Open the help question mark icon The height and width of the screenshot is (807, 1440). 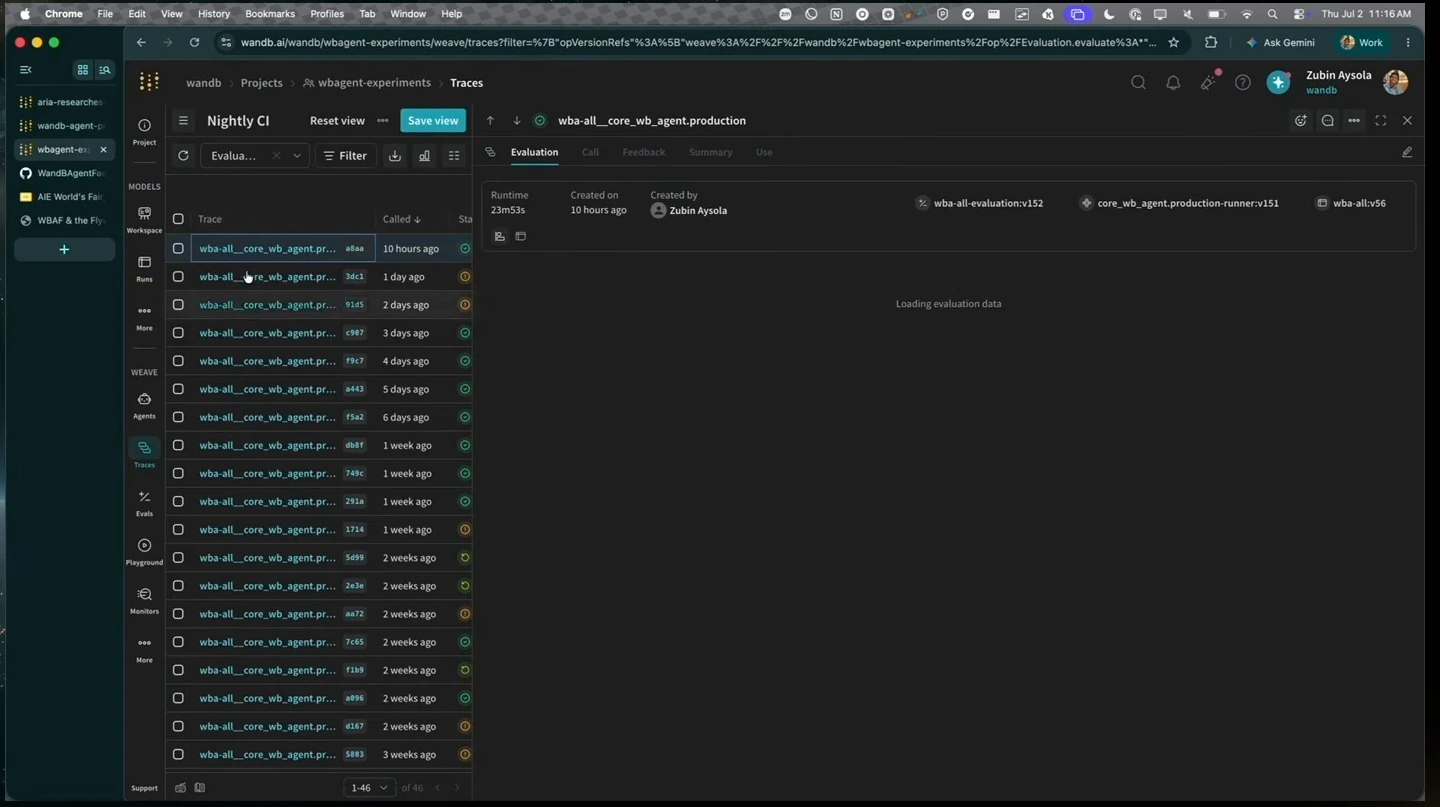[x=1243, y=83]
